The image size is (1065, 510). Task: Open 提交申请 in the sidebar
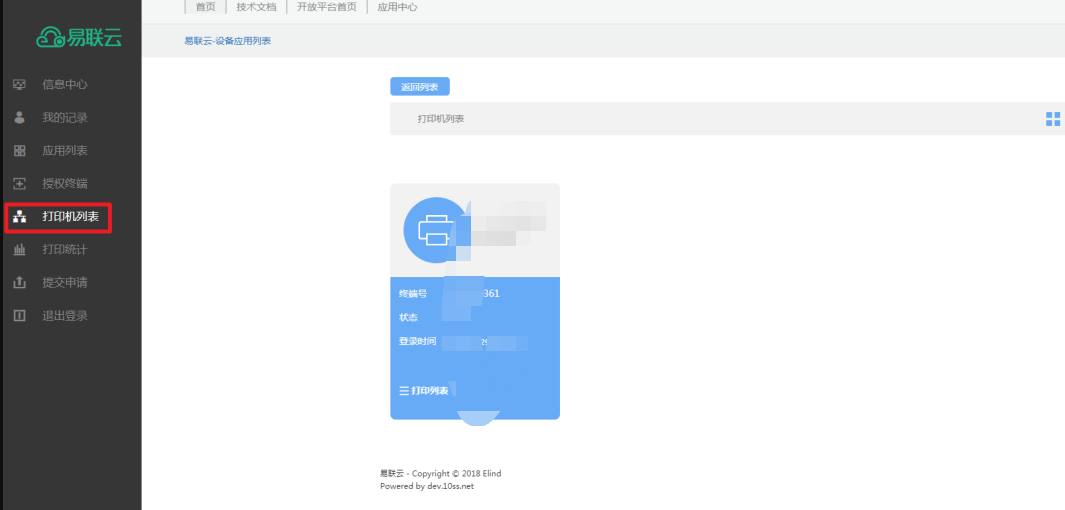tap(65, 283)
